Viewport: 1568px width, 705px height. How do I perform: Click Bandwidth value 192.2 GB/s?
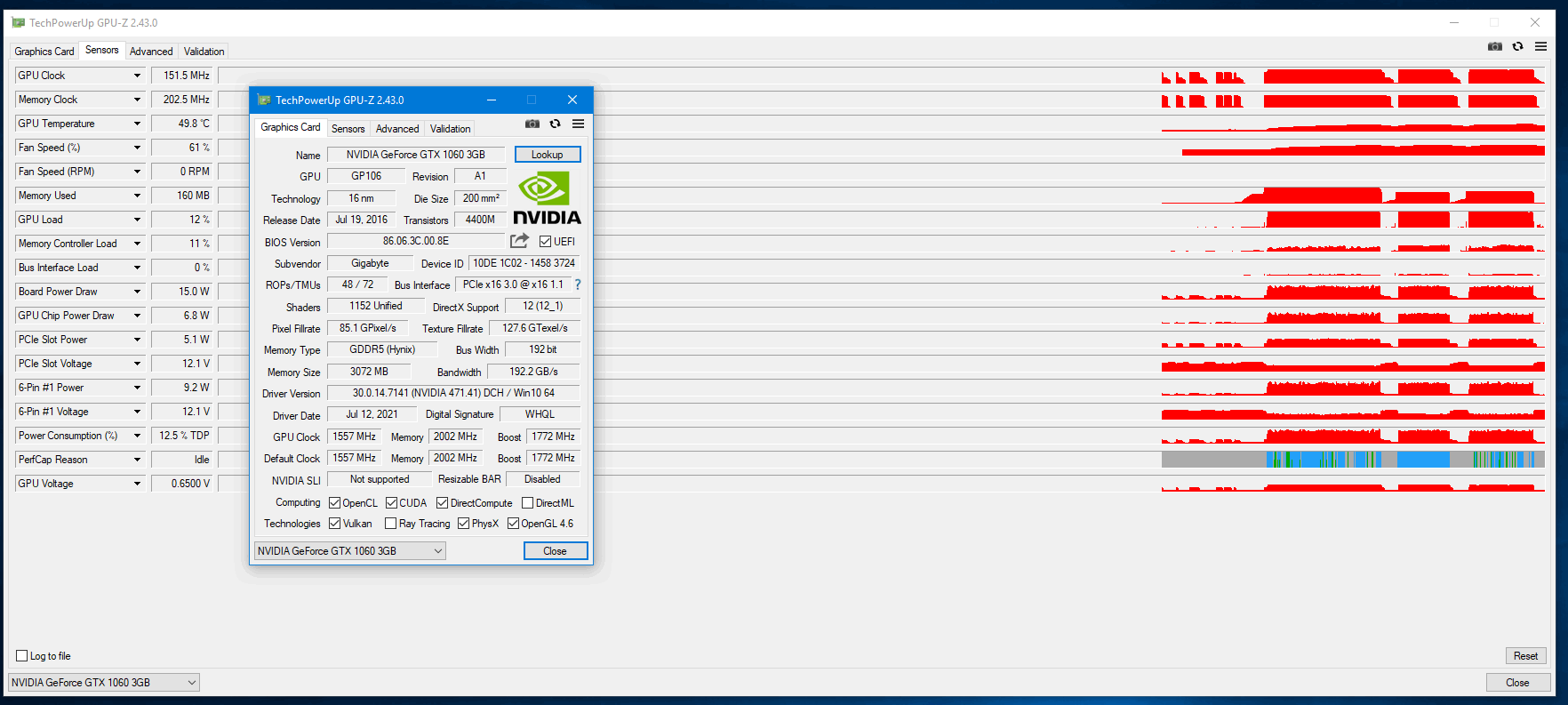[533, 372]
